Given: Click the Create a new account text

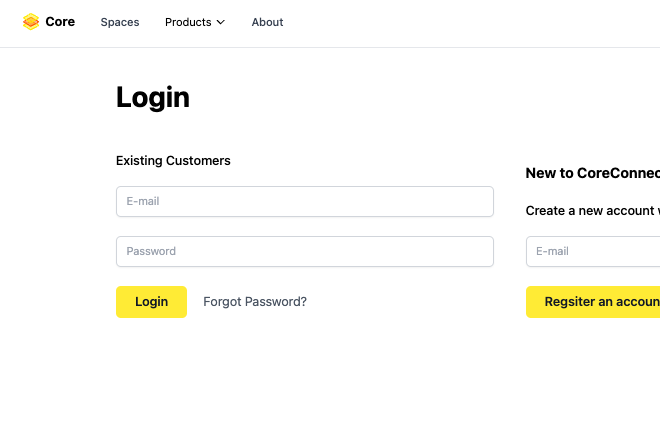Looking at the screenshot, I should (592, 211).
